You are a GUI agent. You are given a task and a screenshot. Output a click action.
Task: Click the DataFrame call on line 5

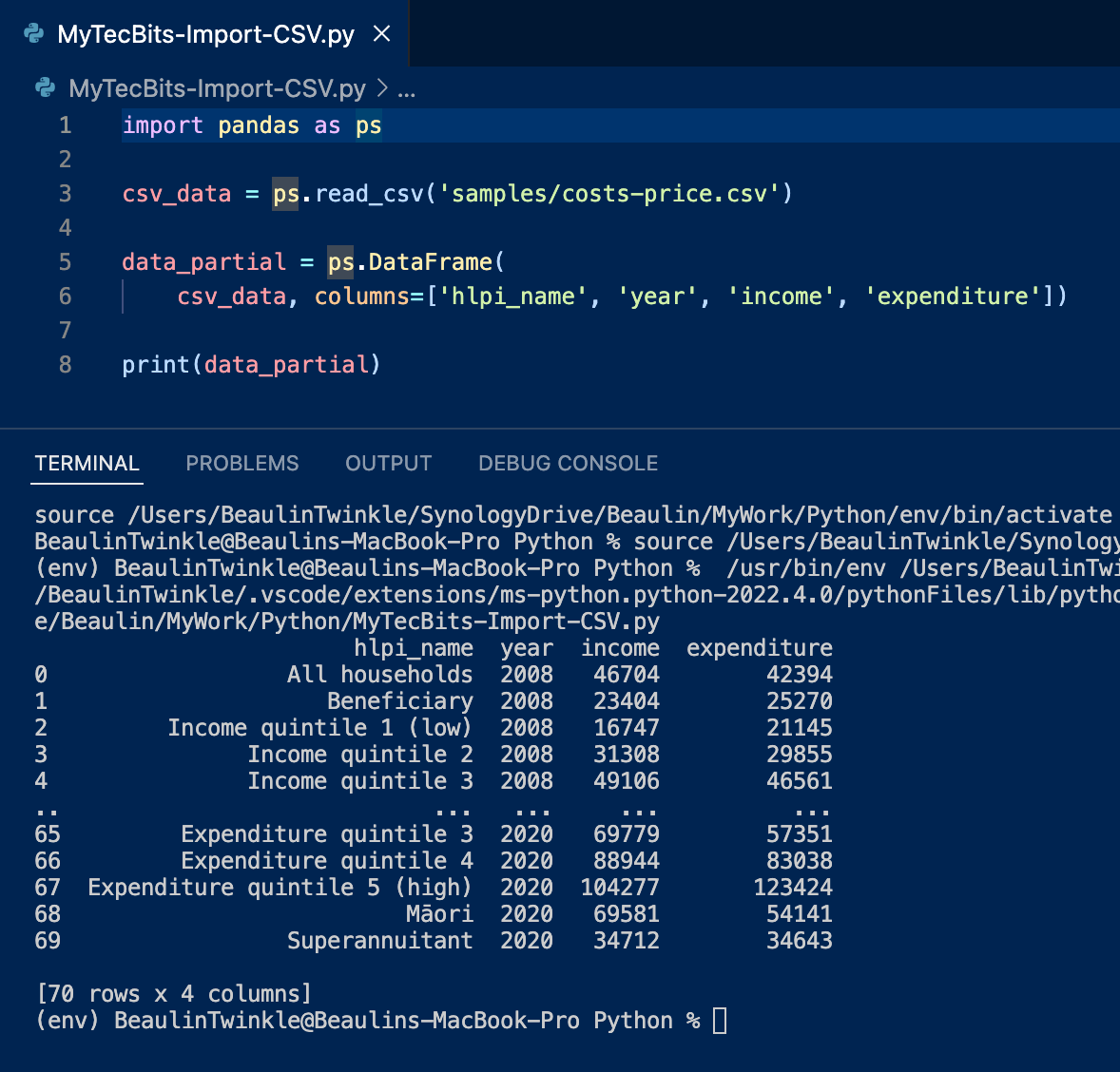pos(430,262)
